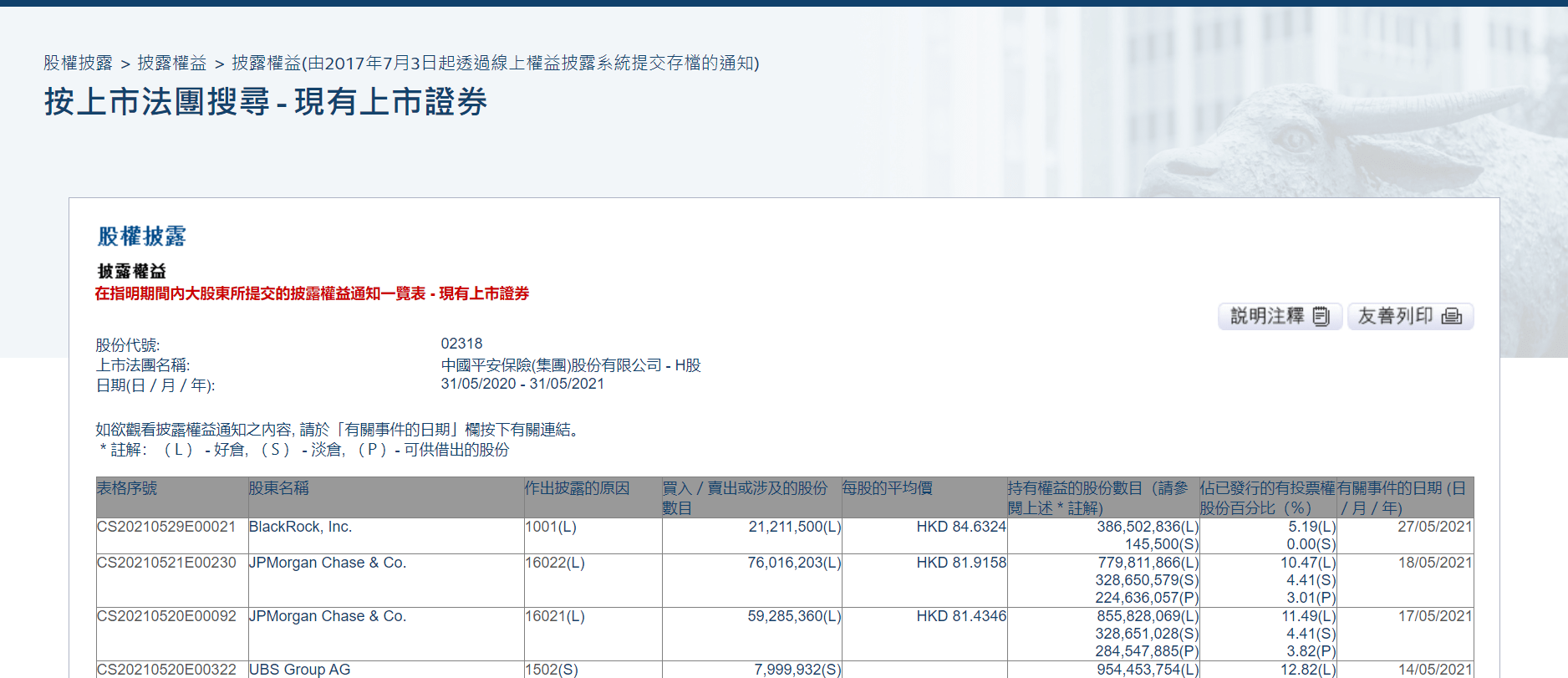This screenshot has height=678, width=1568.
Task: Open the 披露權益 breadcrumb link
Action: pos(171,64)
